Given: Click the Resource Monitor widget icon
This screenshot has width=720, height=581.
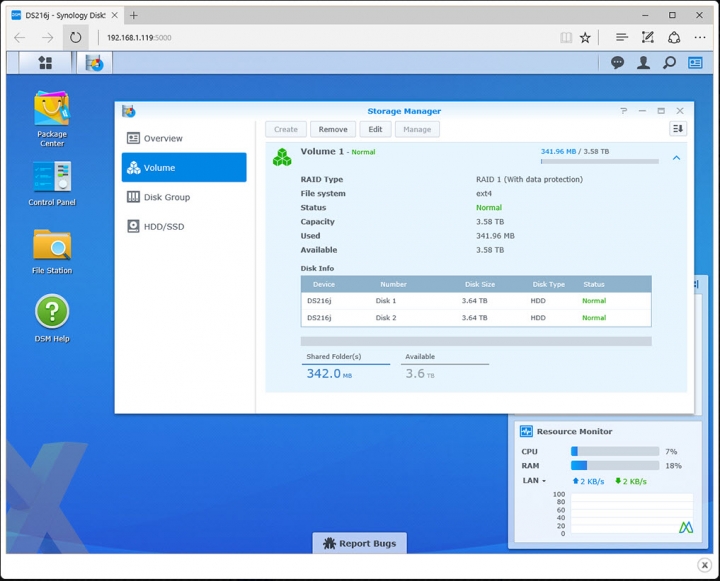Looking at the screenshot, I should [x=526, y=431].
